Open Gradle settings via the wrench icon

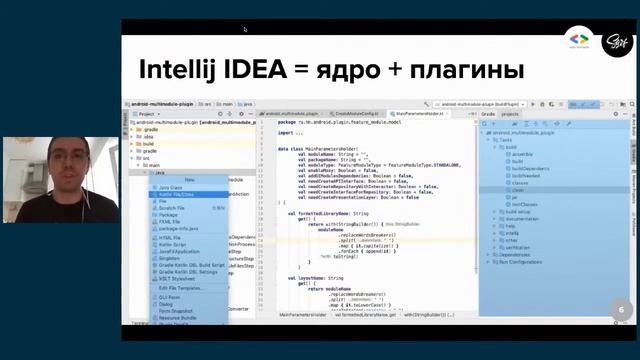pos(569,124)
